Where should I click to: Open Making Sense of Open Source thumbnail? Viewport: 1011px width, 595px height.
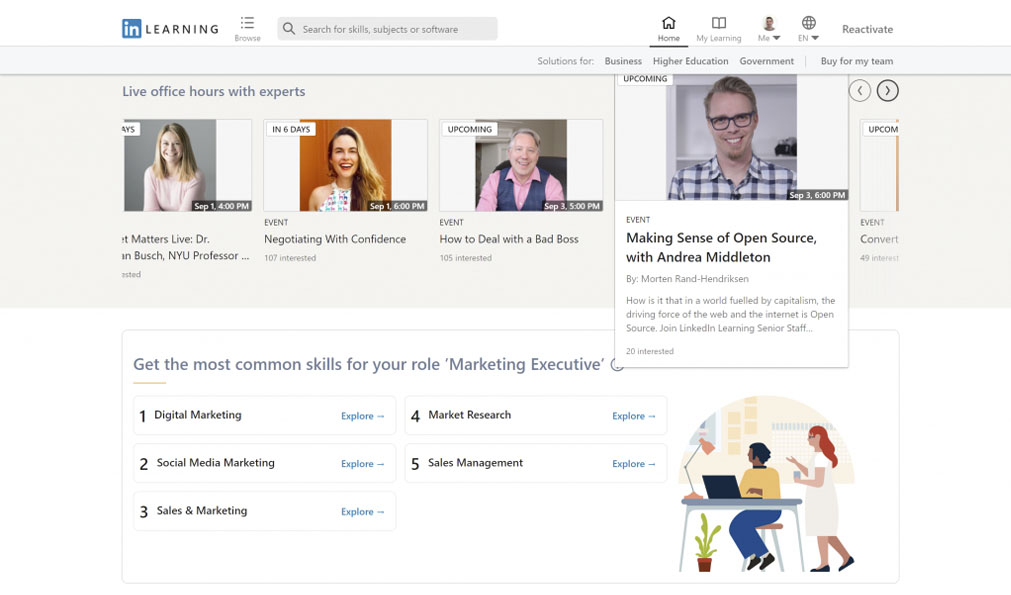731,137
